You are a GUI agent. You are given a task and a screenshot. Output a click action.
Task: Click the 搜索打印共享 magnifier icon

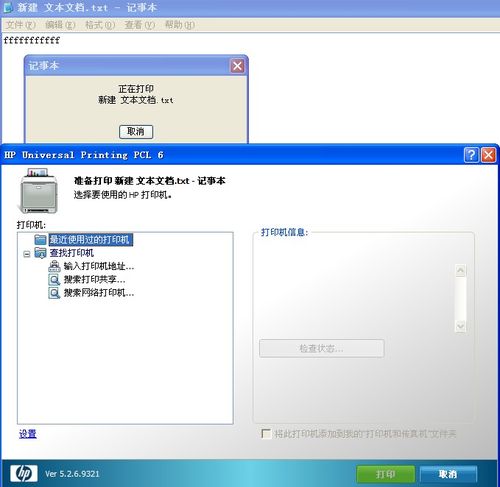pyautogui.click(x=54, y=279)
